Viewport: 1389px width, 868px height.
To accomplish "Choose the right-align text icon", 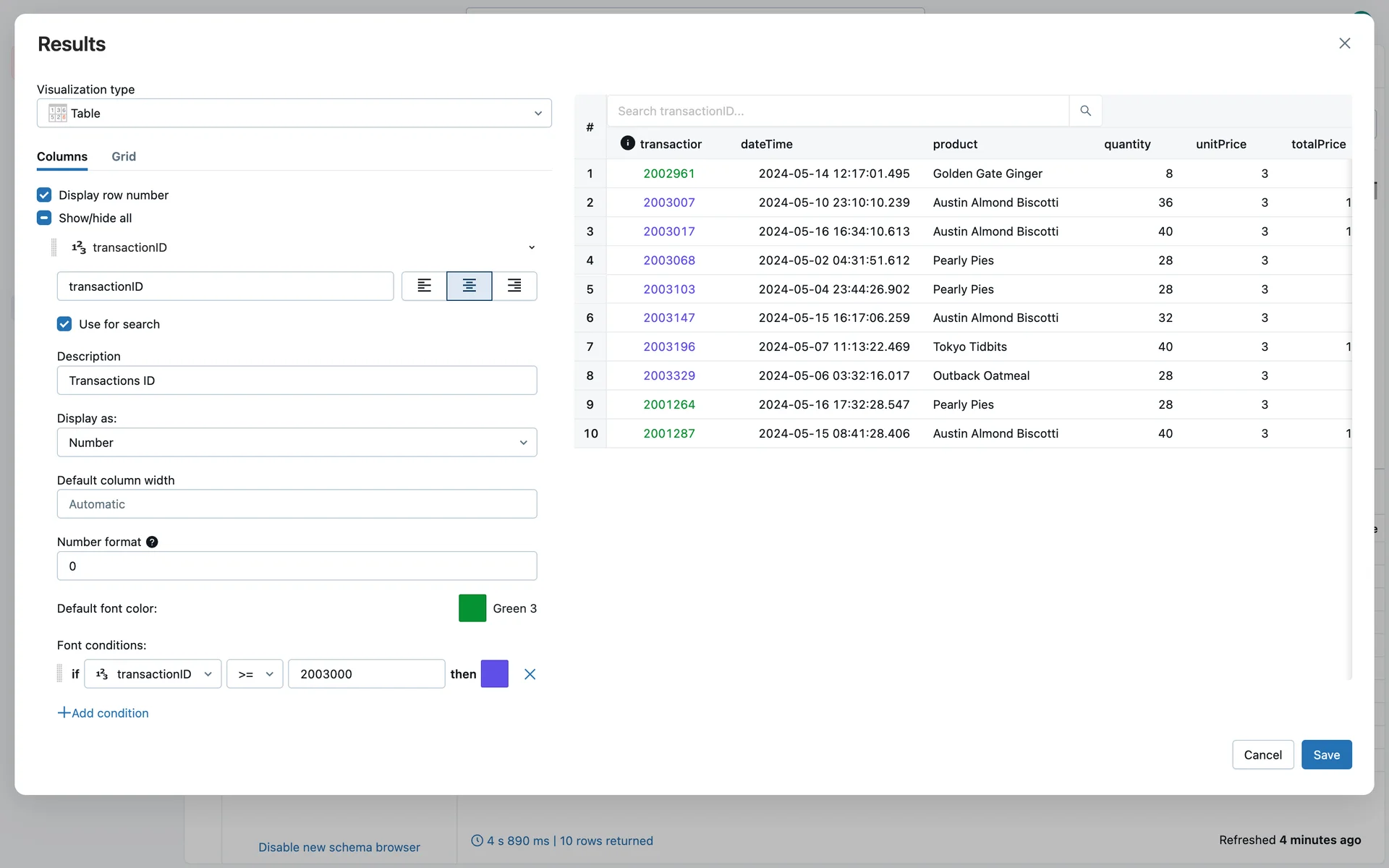I will click(x=514, y=286).
